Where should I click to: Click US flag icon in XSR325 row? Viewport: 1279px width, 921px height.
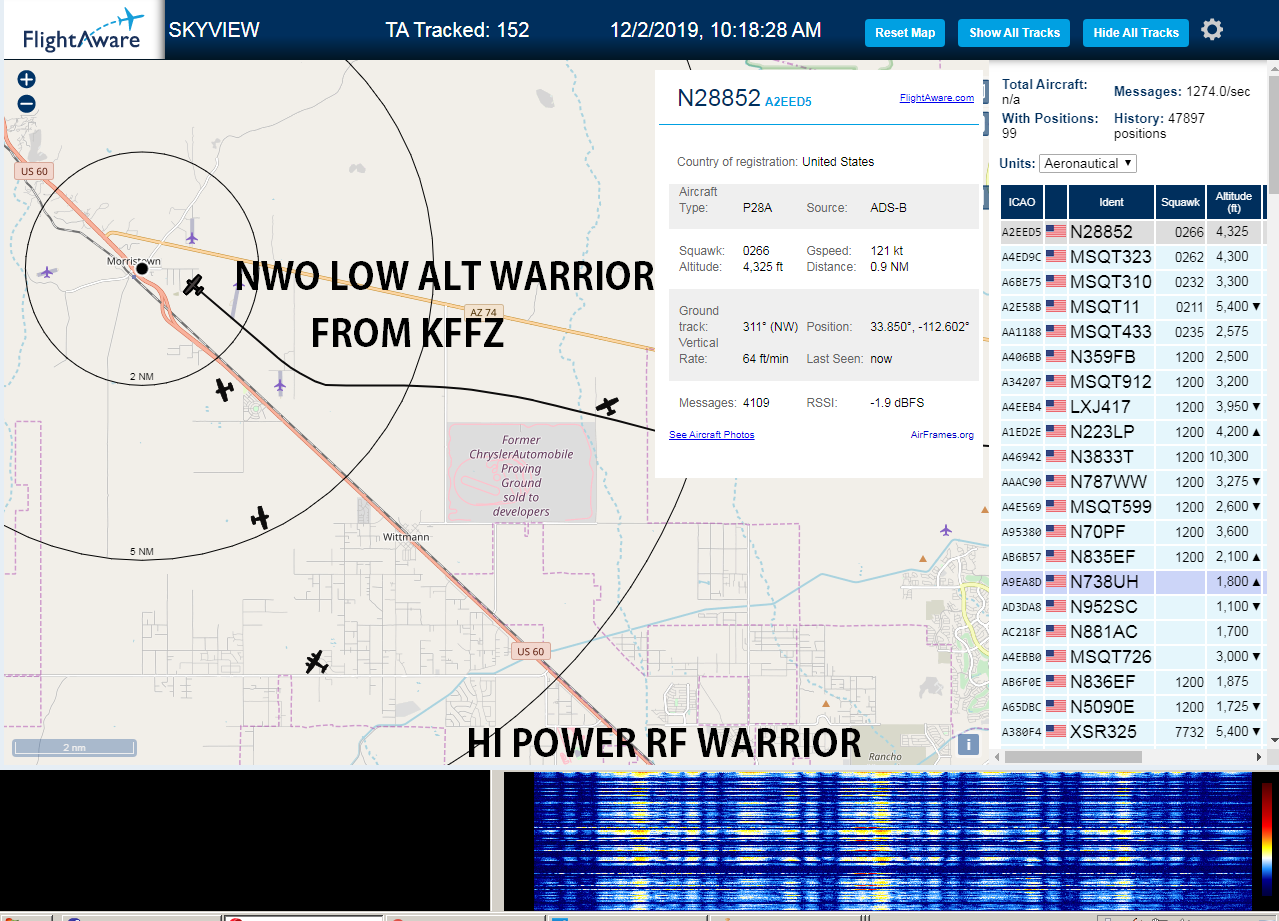coord(1055,732)
